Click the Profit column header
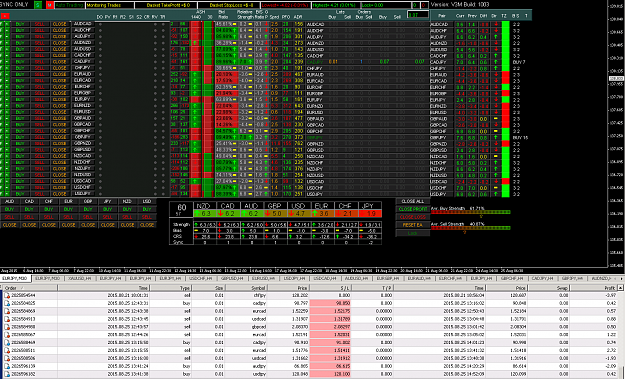The image size is (625, 379). pyautogui.click(x=593, y=288)
